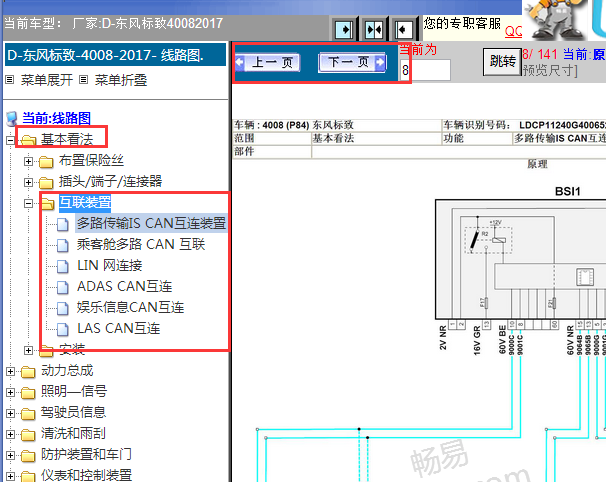The height and width of the screenshot is (482, 606).
Task: Click the collapse-both-panels arrows icon
Action: (374, 29)
